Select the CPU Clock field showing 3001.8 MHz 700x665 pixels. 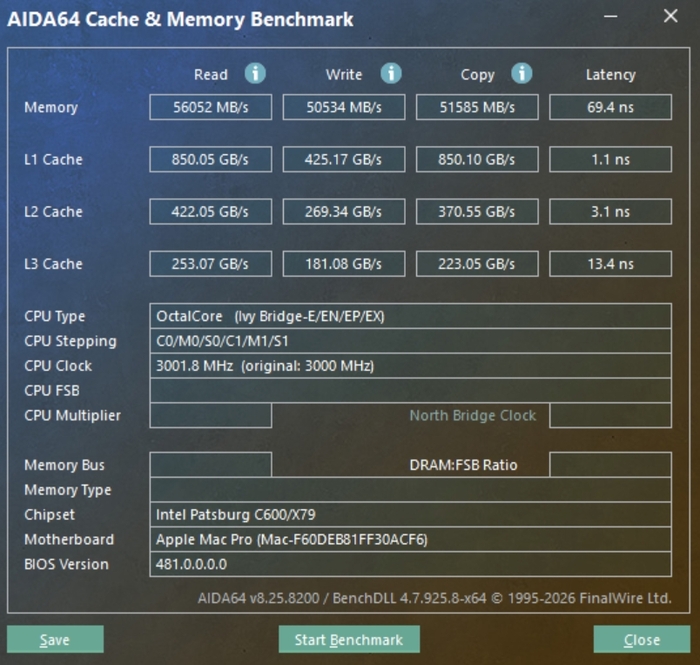(x=410, y=366)
